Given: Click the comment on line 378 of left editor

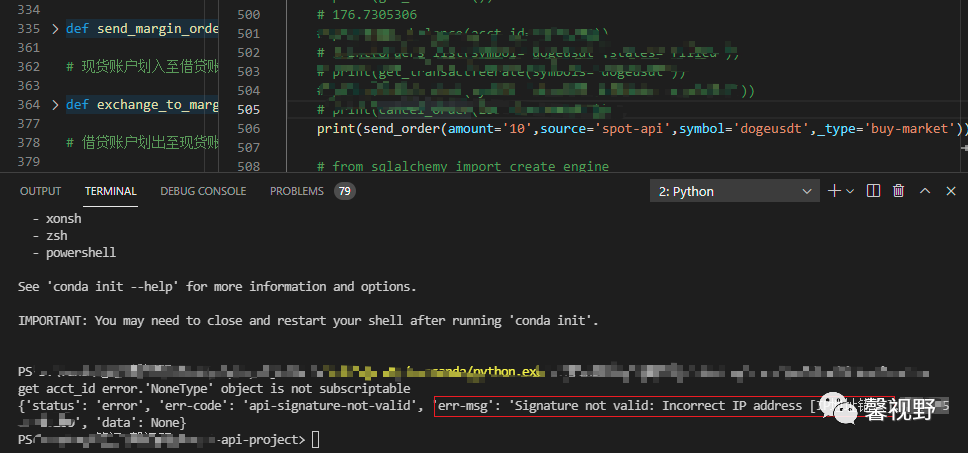Looking at the screenshot, I should [x=142, y=143].
